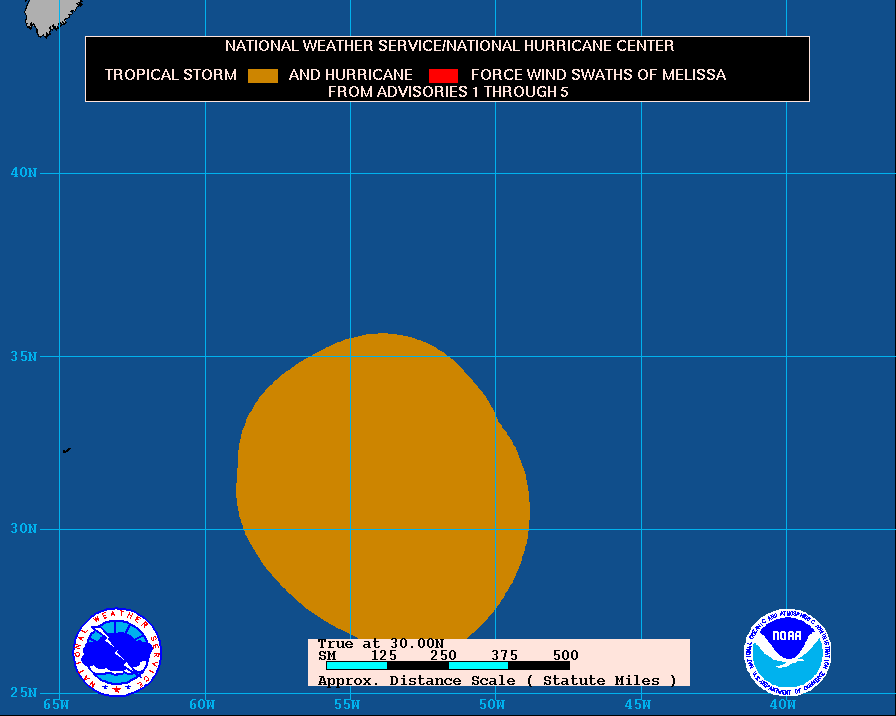This screenshot has width=896, height=716.
Task: Click the 60W longitude label
Action: click(x=202, y=705)
